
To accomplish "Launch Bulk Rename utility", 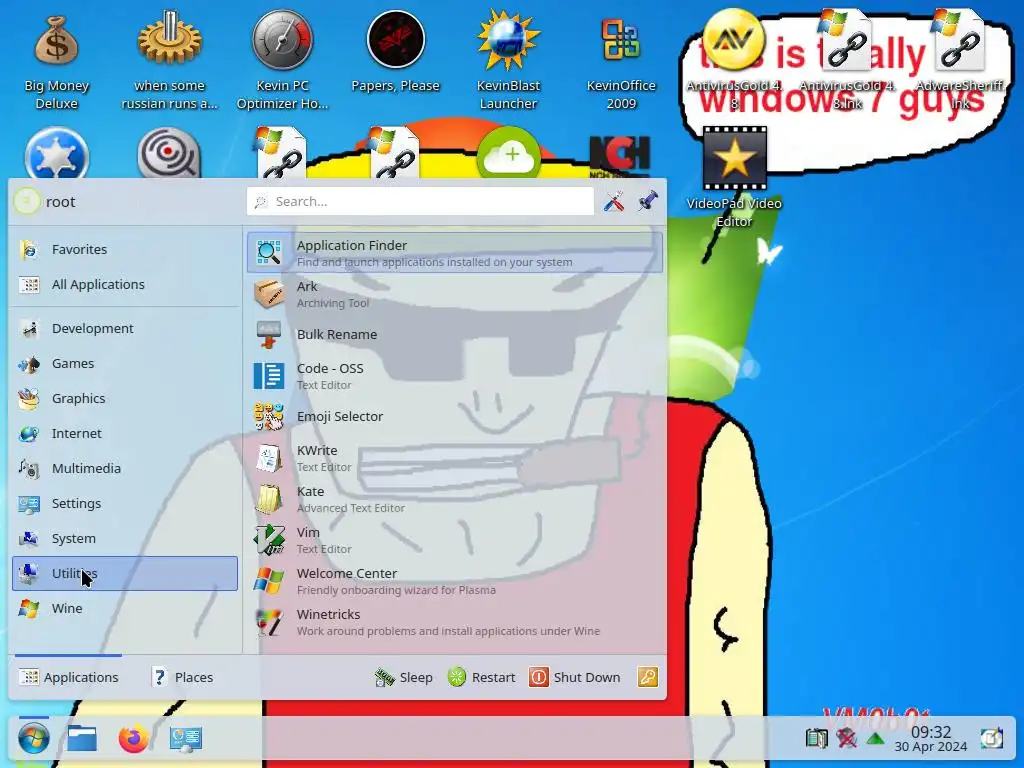I will 455,334.
